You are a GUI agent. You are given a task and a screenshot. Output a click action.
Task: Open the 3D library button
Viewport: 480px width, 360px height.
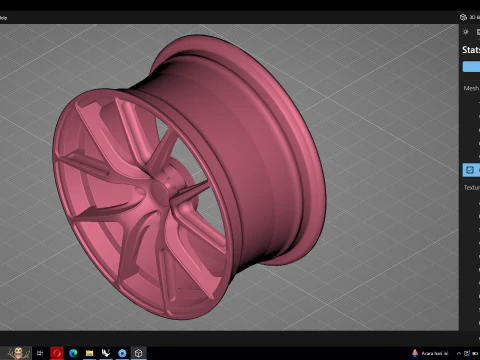(x=469, y=17)
